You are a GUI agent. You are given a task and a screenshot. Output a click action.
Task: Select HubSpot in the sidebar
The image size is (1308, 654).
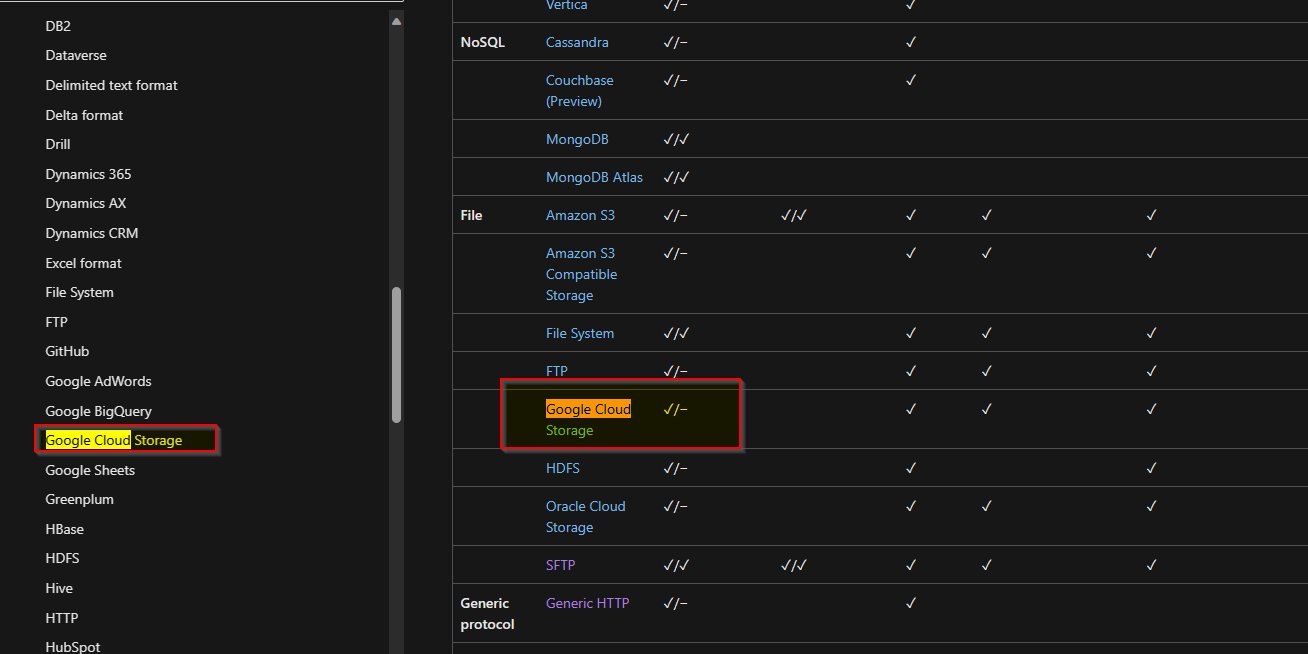pyautogui.click(x=73, y=646)
